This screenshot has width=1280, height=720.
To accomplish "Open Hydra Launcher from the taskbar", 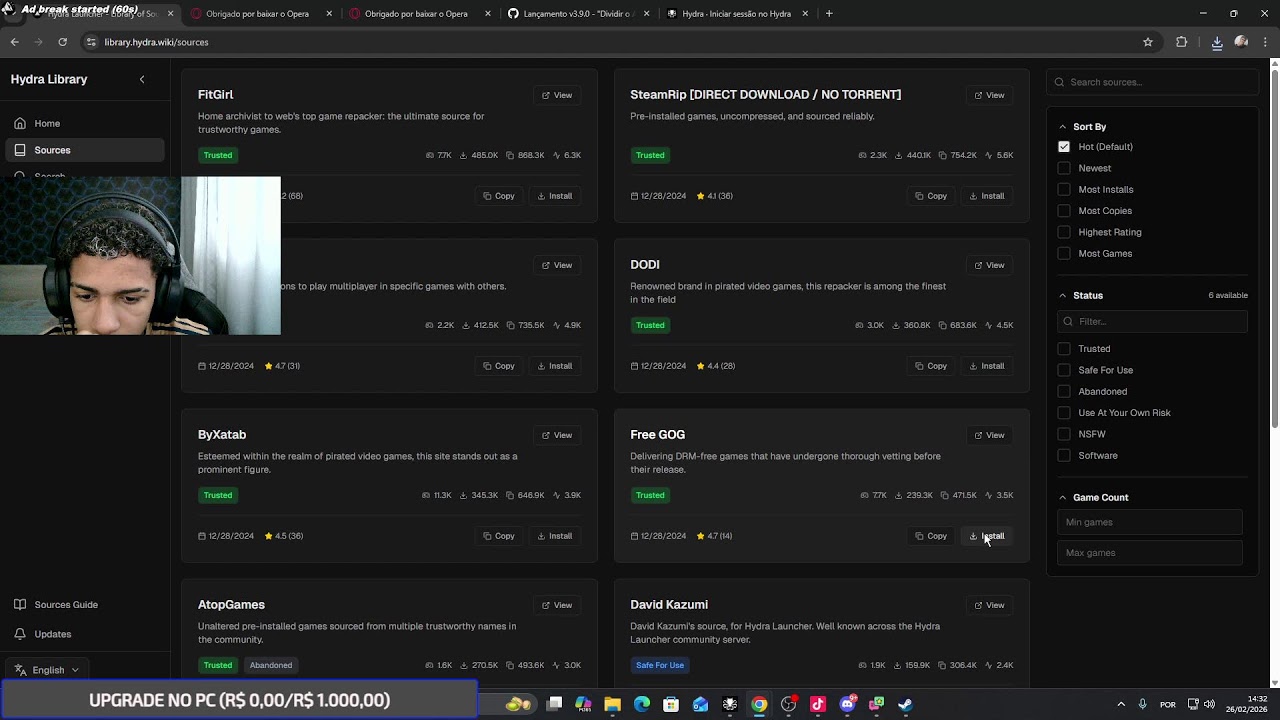I will tap(730, 704).
